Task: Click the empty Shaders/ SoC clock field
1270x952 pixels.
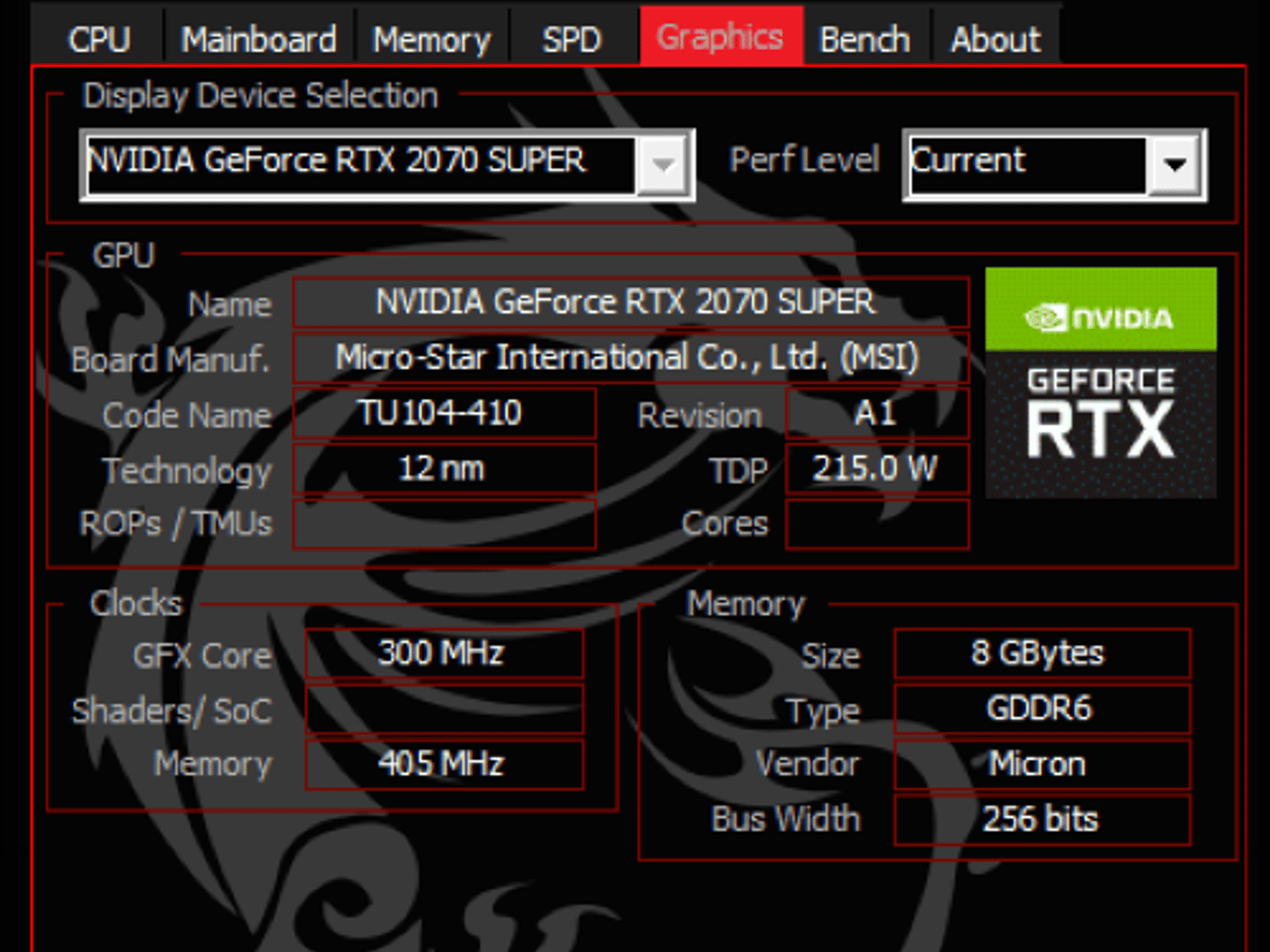Action: tap(444, 709)
